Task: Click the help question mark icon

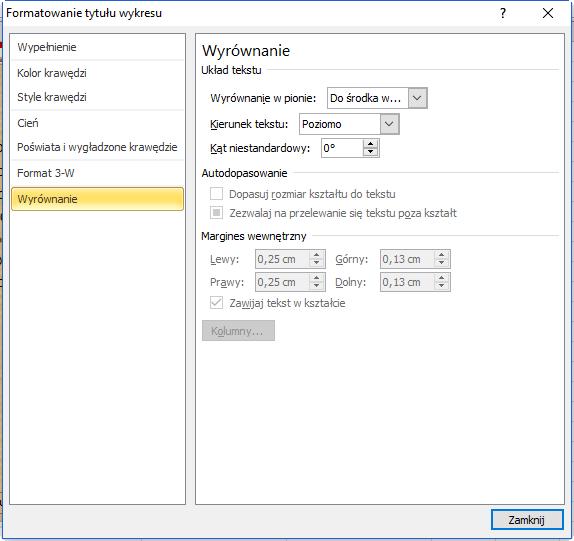Action: 503,14
